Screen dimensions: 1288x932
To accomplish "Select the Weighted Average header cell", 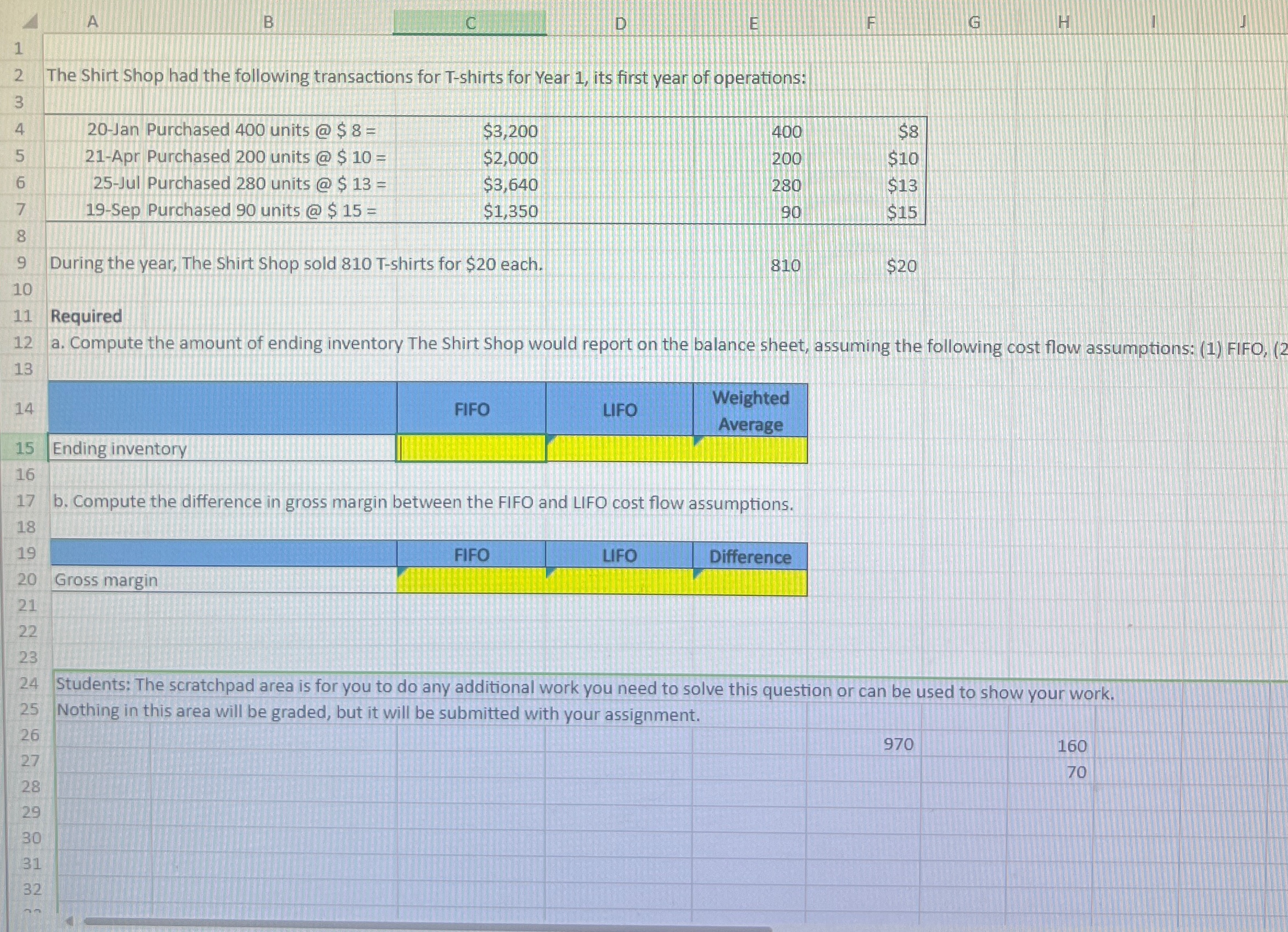I will tap(750, 410).
